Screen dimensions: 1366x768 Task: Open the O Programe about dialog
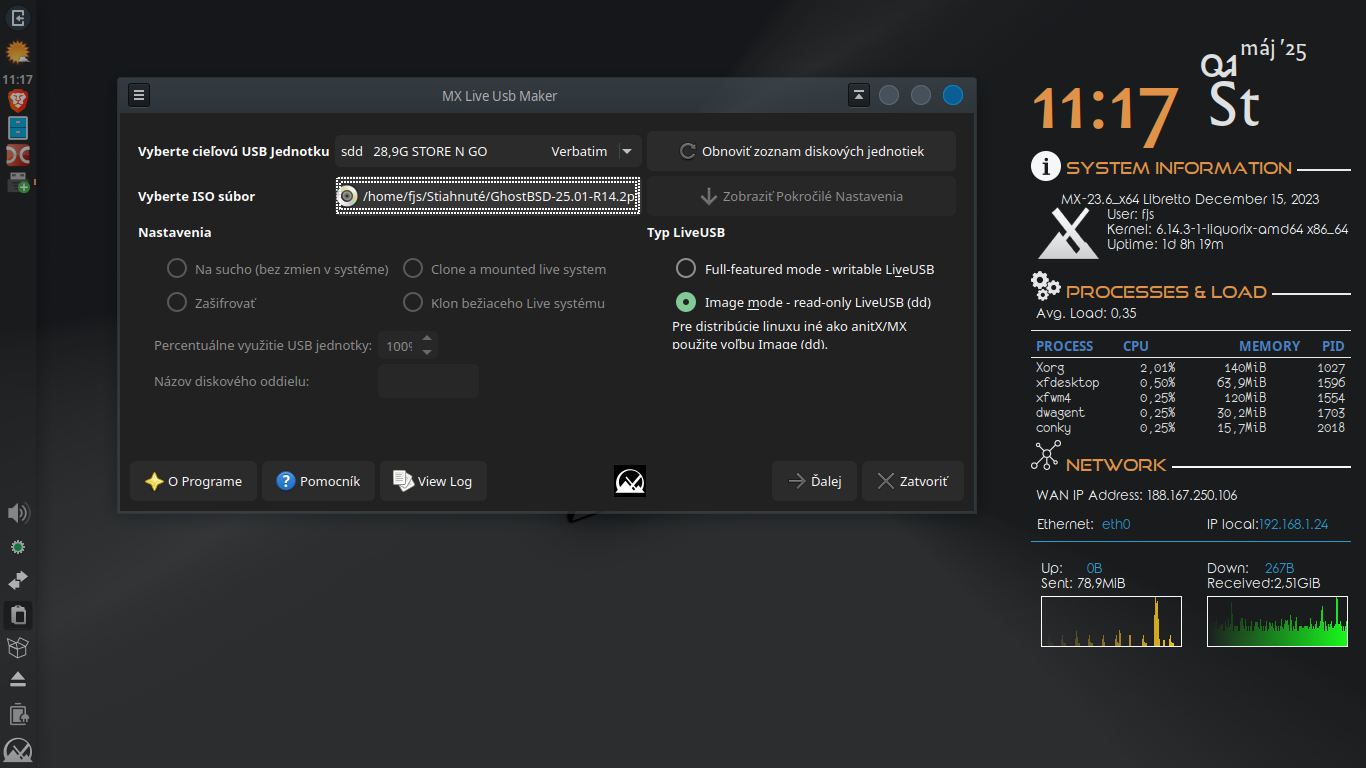pyautogui.click(x=193, y=481)
